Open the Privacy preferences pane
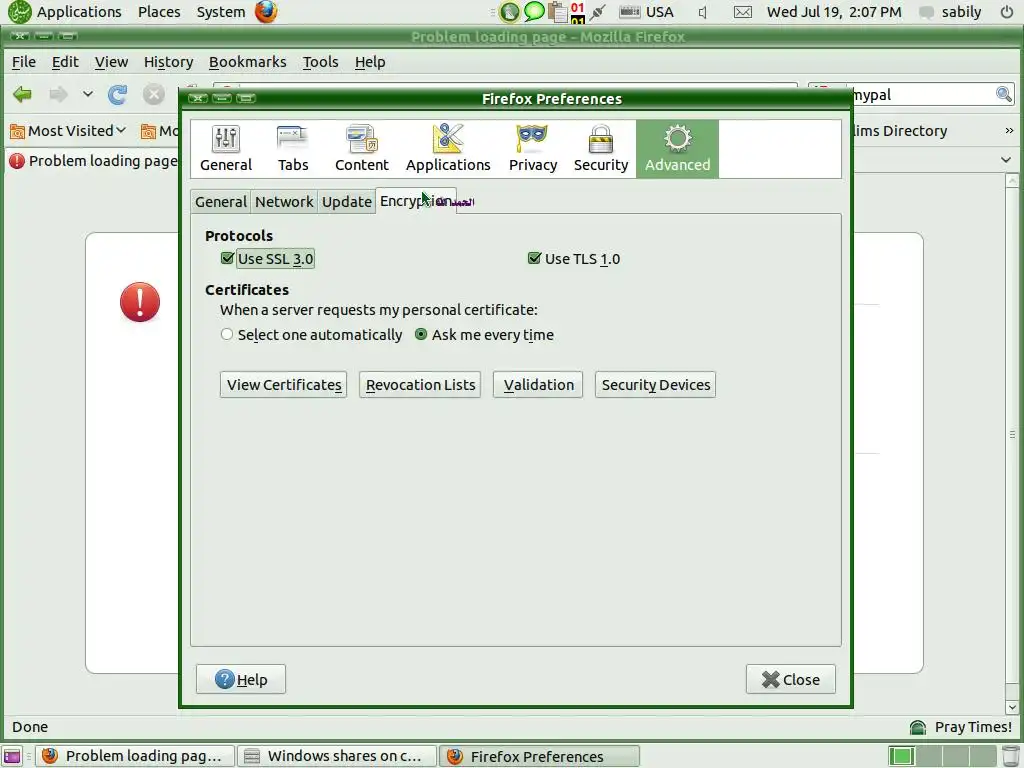Screen dimensions: 1024x768 (x=533, y=149)
